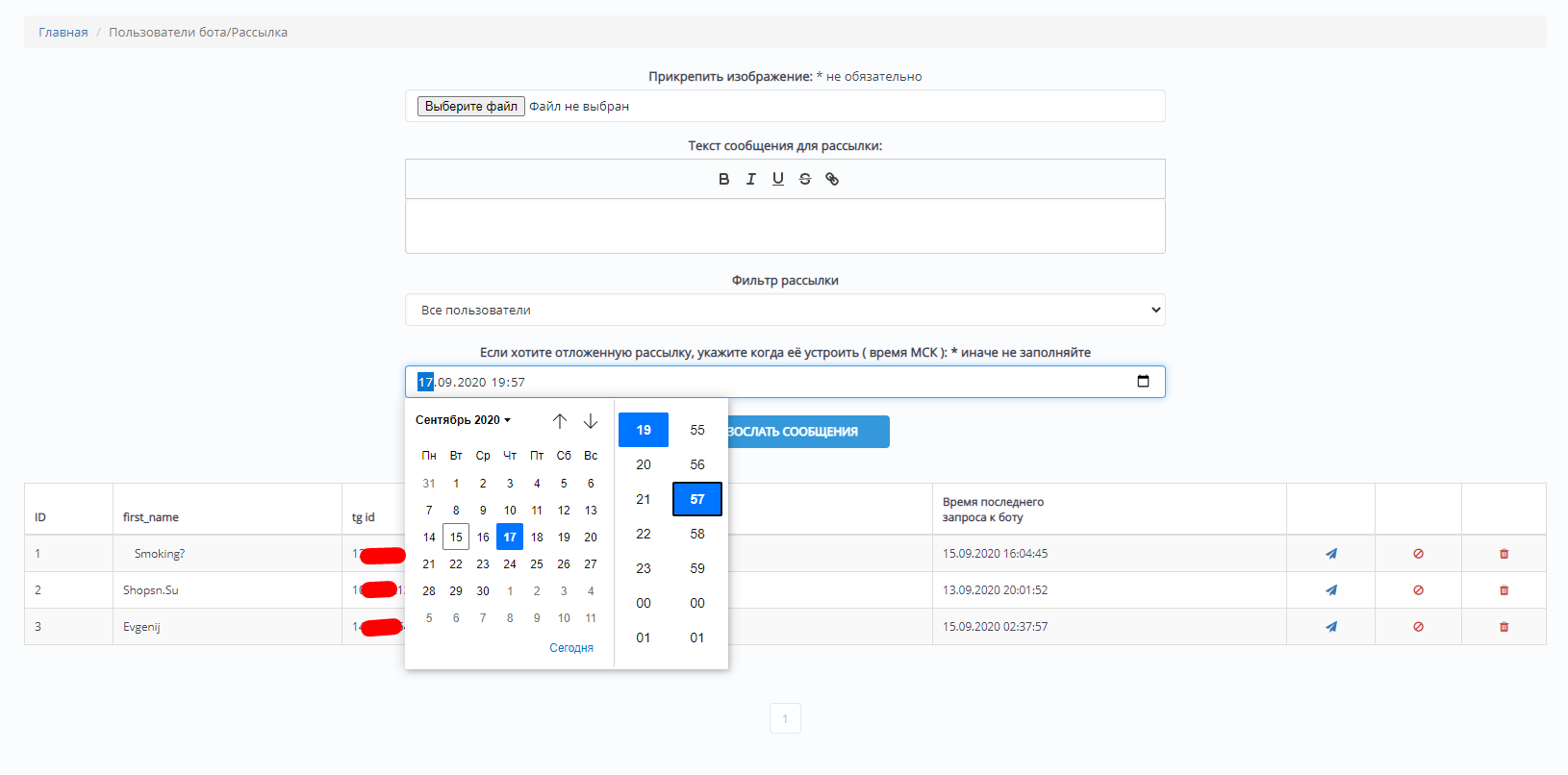
Task: Go to next month in calendar
Action: (x=591, y=421)
